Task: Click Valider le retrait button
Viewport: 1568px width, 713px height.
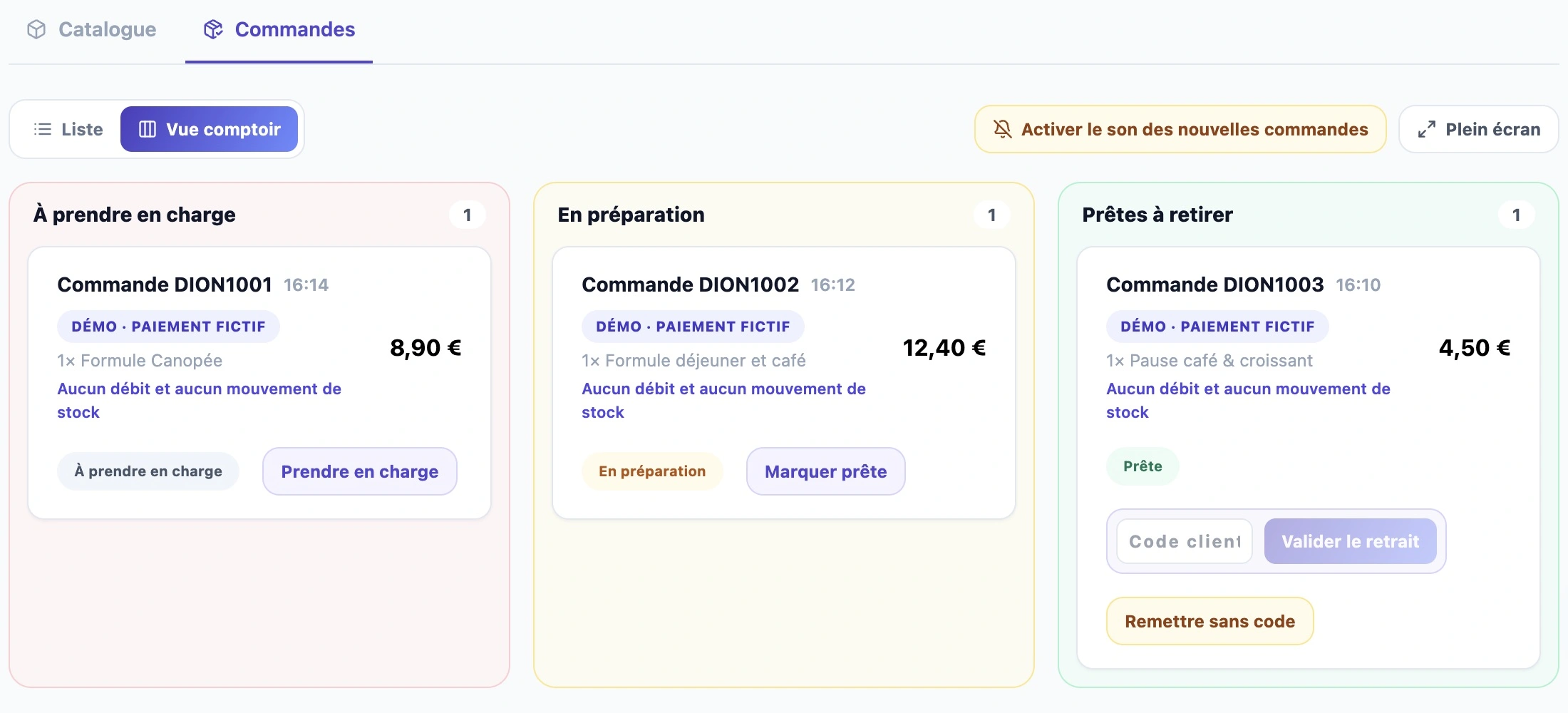Action: [x=1351, y=541]
